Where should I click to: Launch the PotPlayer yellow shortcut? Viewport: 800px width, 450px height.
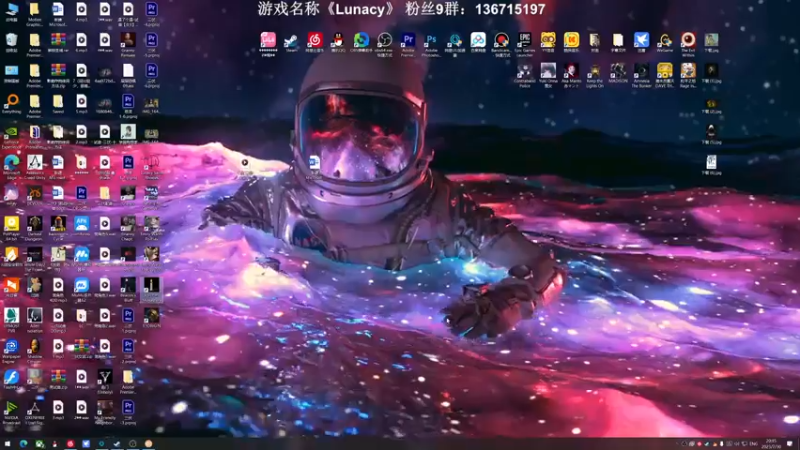[11, 228]
